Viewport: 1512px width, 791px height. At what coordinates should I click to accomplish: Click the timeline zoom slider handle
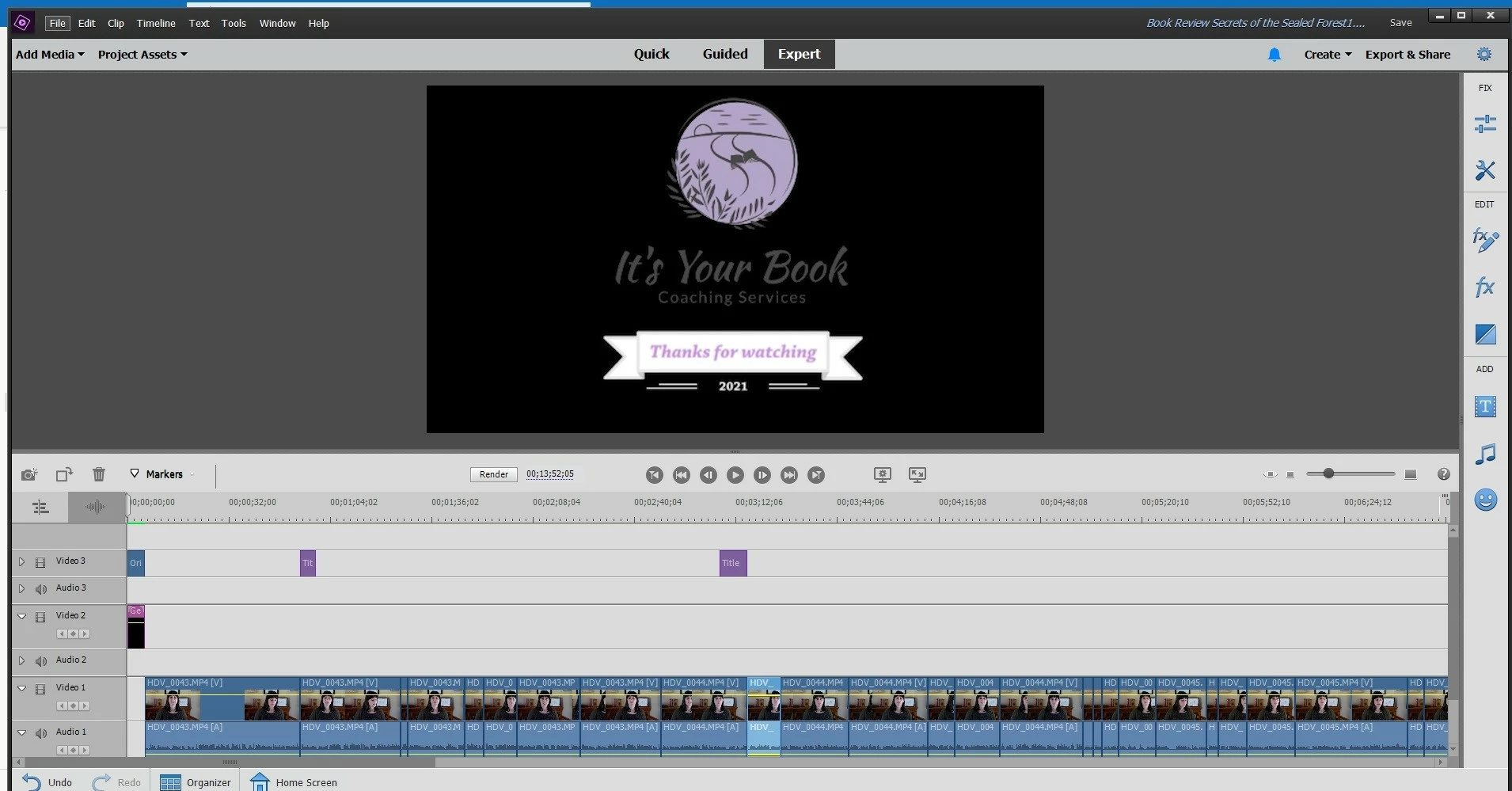pyautogui.click(x=1328, y=473)
